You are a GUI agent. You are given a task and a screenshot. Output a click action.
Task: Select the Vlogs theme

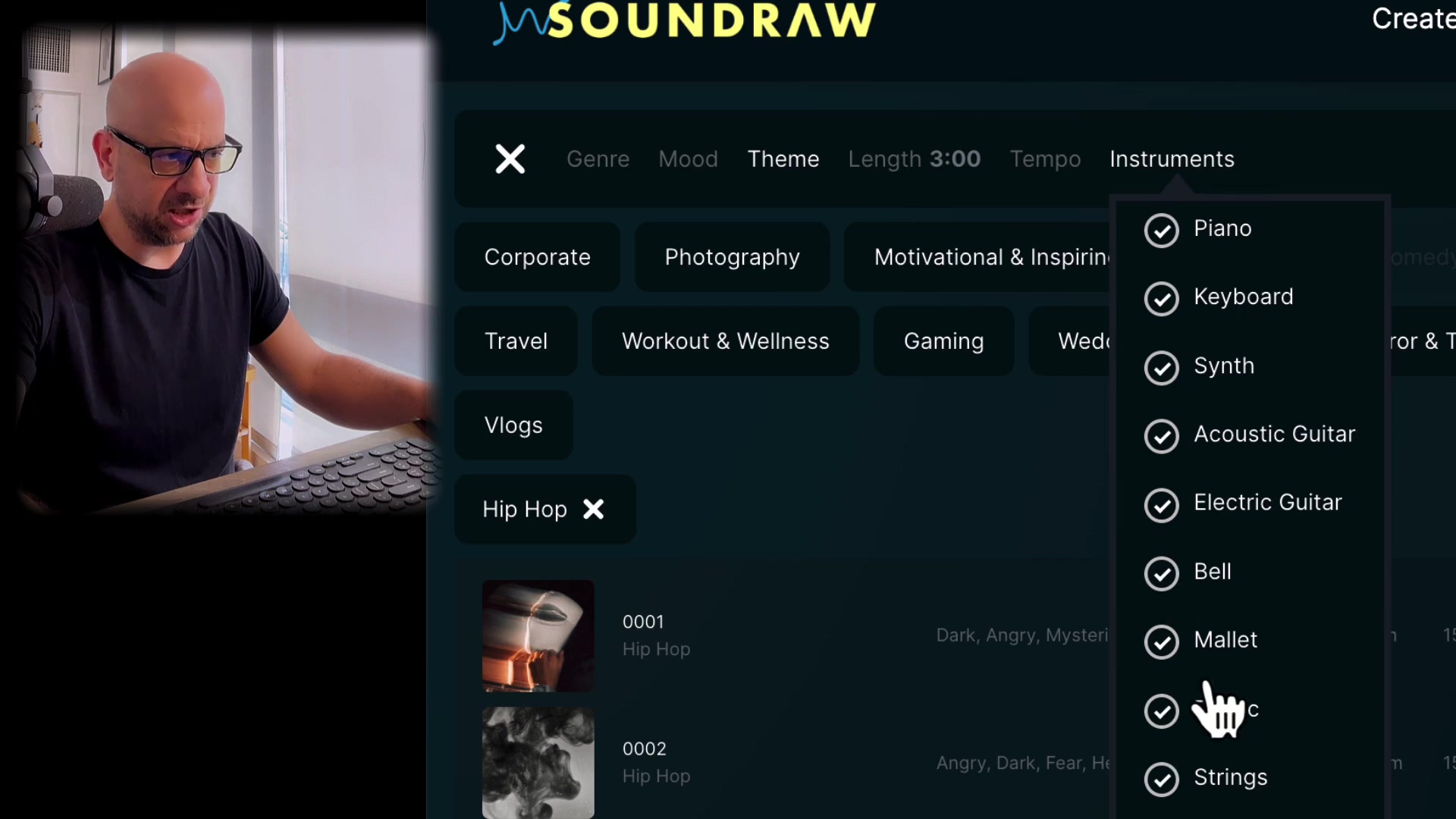513,425
